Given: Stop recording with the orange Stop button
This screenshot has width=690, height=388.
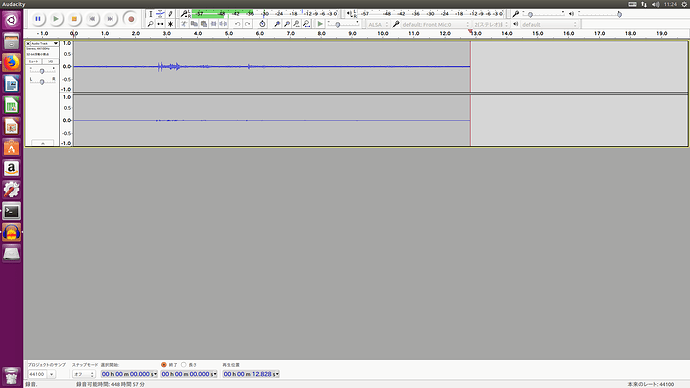Looking at the screenshot, I should coord(74,19).
